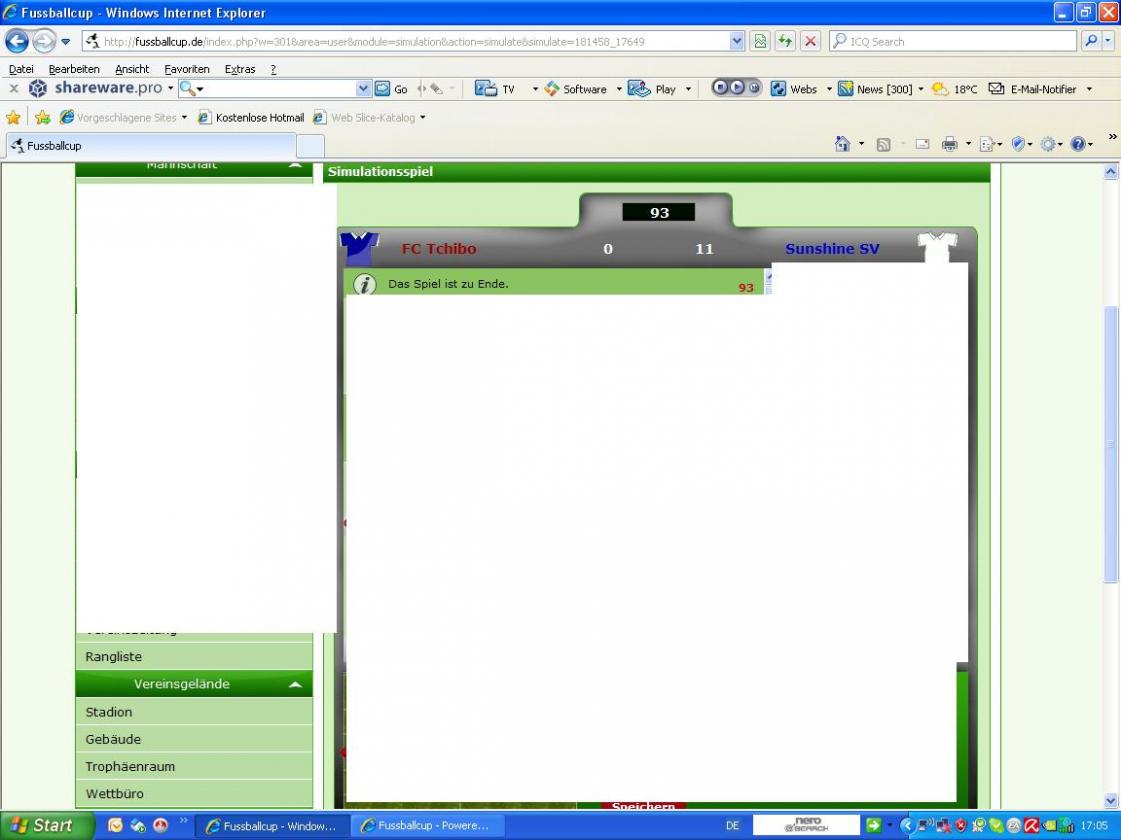1121x840 pixels.
Task: Open the address bar history dropdown
Action: point(738,41)
